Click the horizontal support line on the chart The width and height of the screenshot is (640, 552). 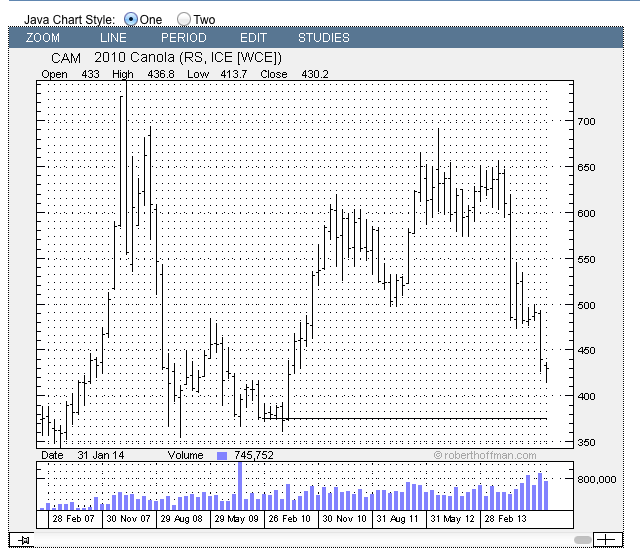pyautogui.click(x=404, y=419)
